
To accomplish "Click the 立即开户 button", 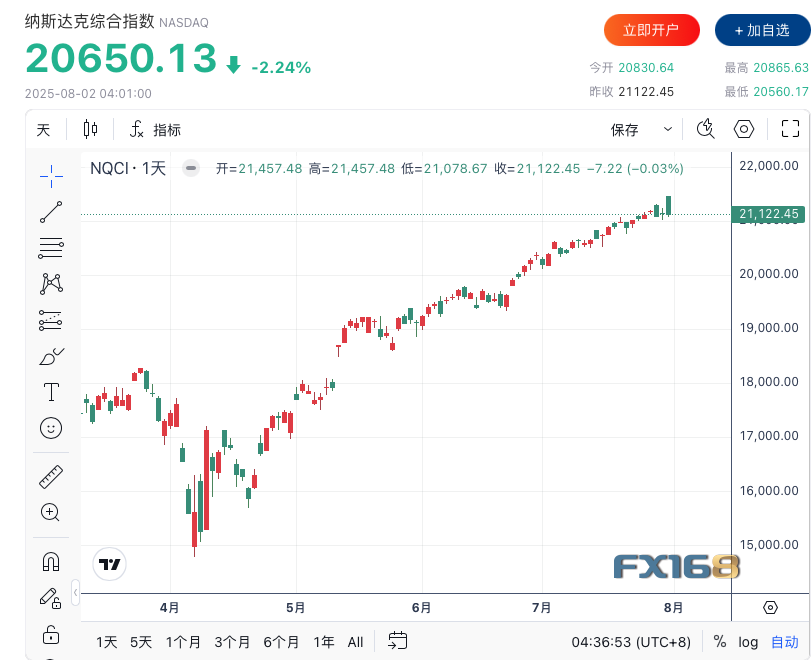I will click(651, 30).
